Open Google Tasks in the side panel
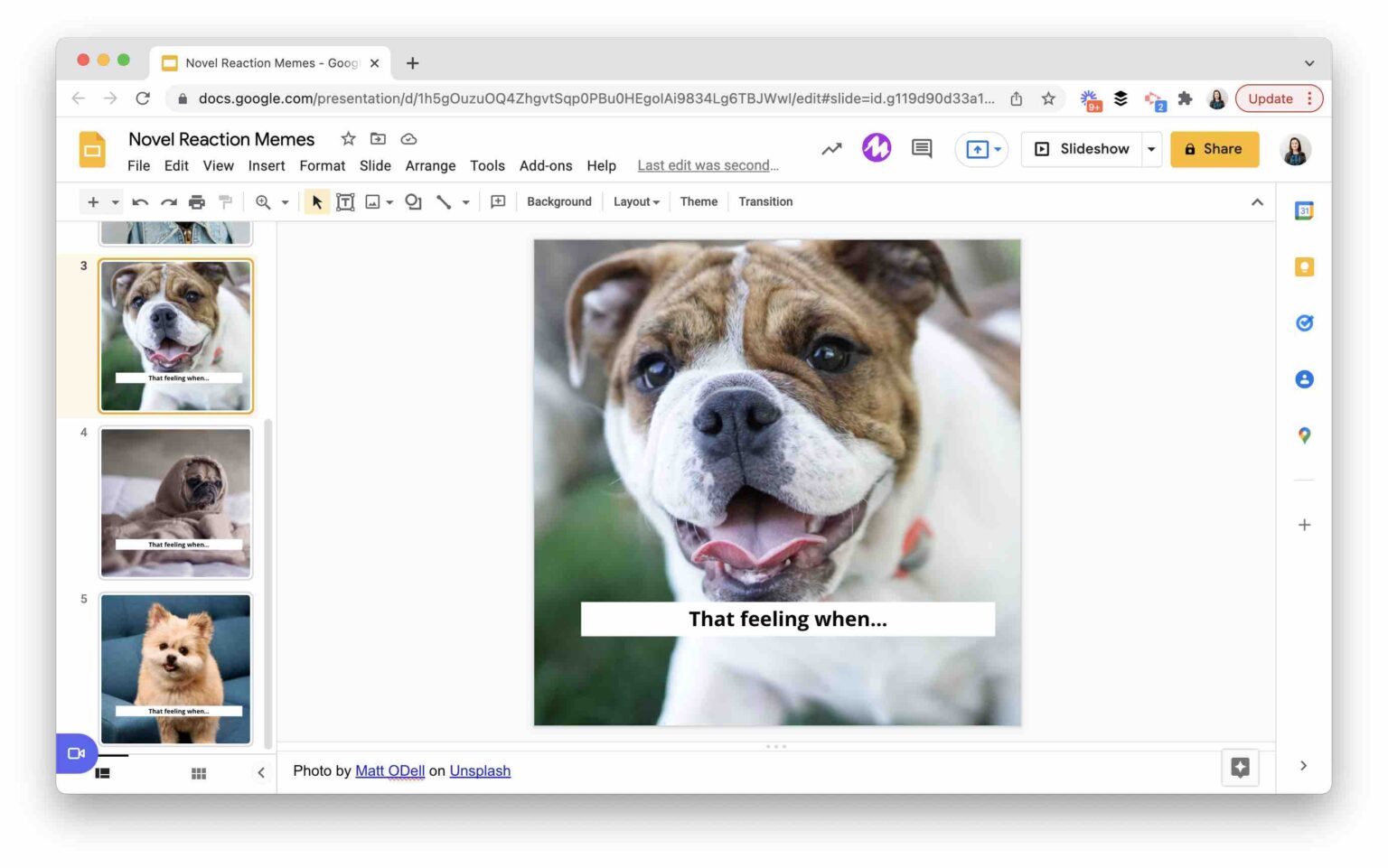The image size is (1388, 868). pos(1304,322)
